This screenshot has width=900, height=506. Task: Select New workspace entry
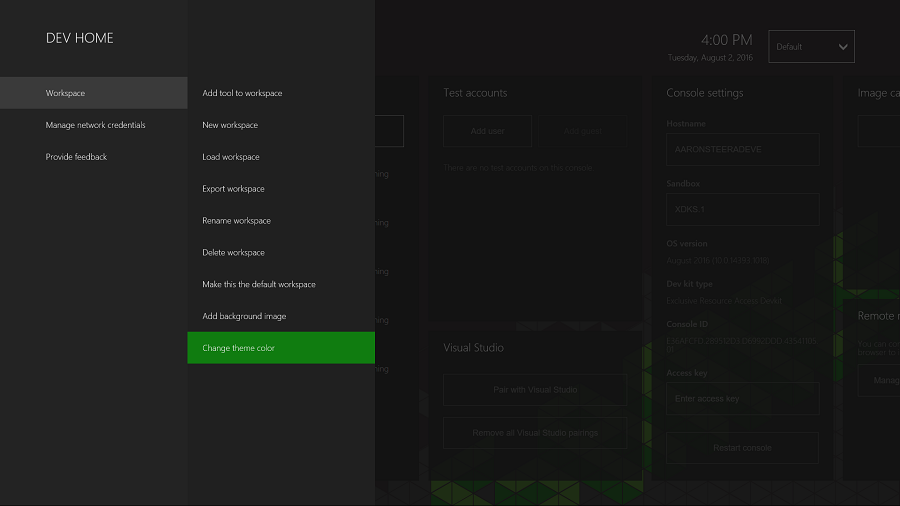[x=281, y=125]
